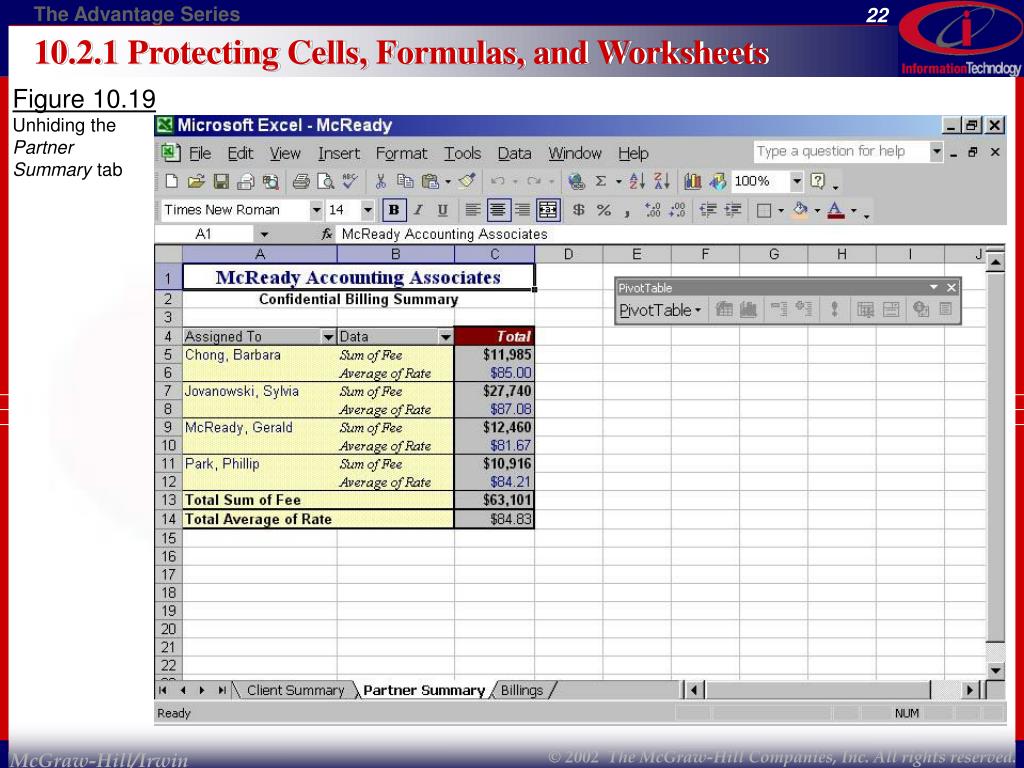The image size is (1024, 768).
Task: Open the Format menu
Action: [401, 153]
